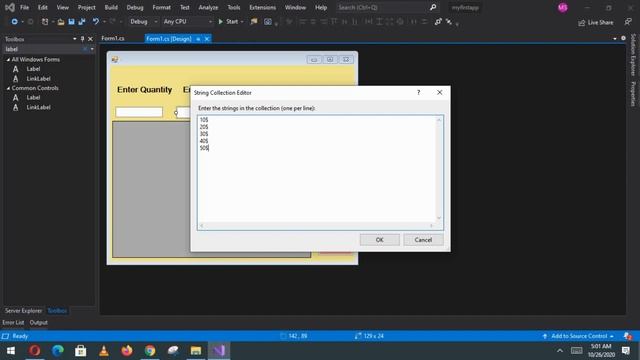Screen dimensions: 640x360
Task: Click the Live Share button
Action: coord(596,22)
